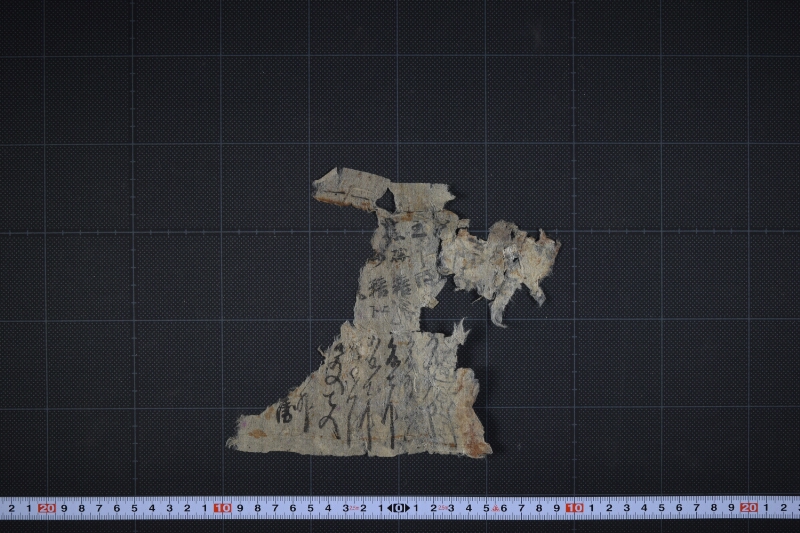Click the red 10 mark left of zero
Screen dimensions: 800x533
coord(222,508)
